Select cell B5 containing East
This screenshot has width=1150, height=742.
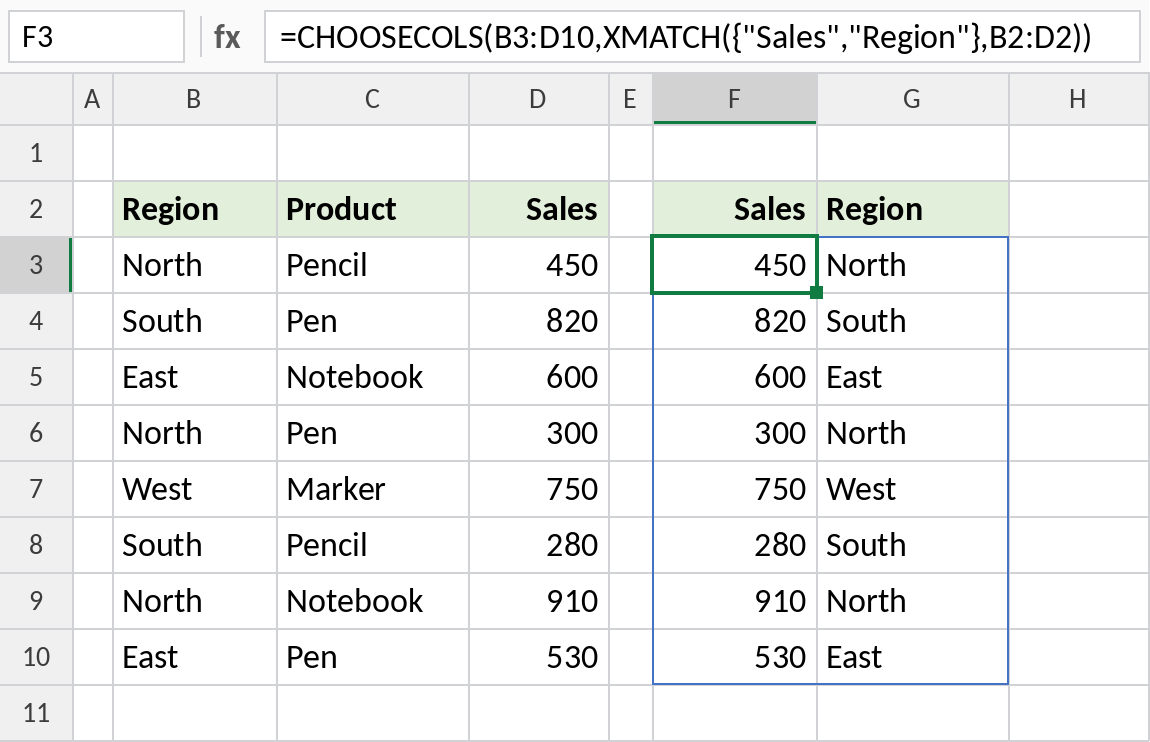click(x=194, y=377)
